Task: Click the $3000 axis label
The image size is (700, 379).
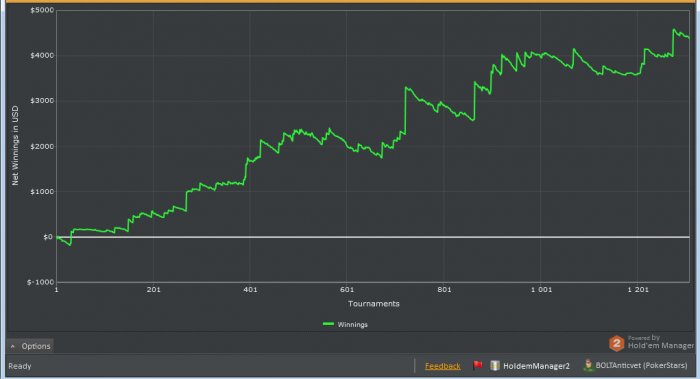Action: coord(42,101)
